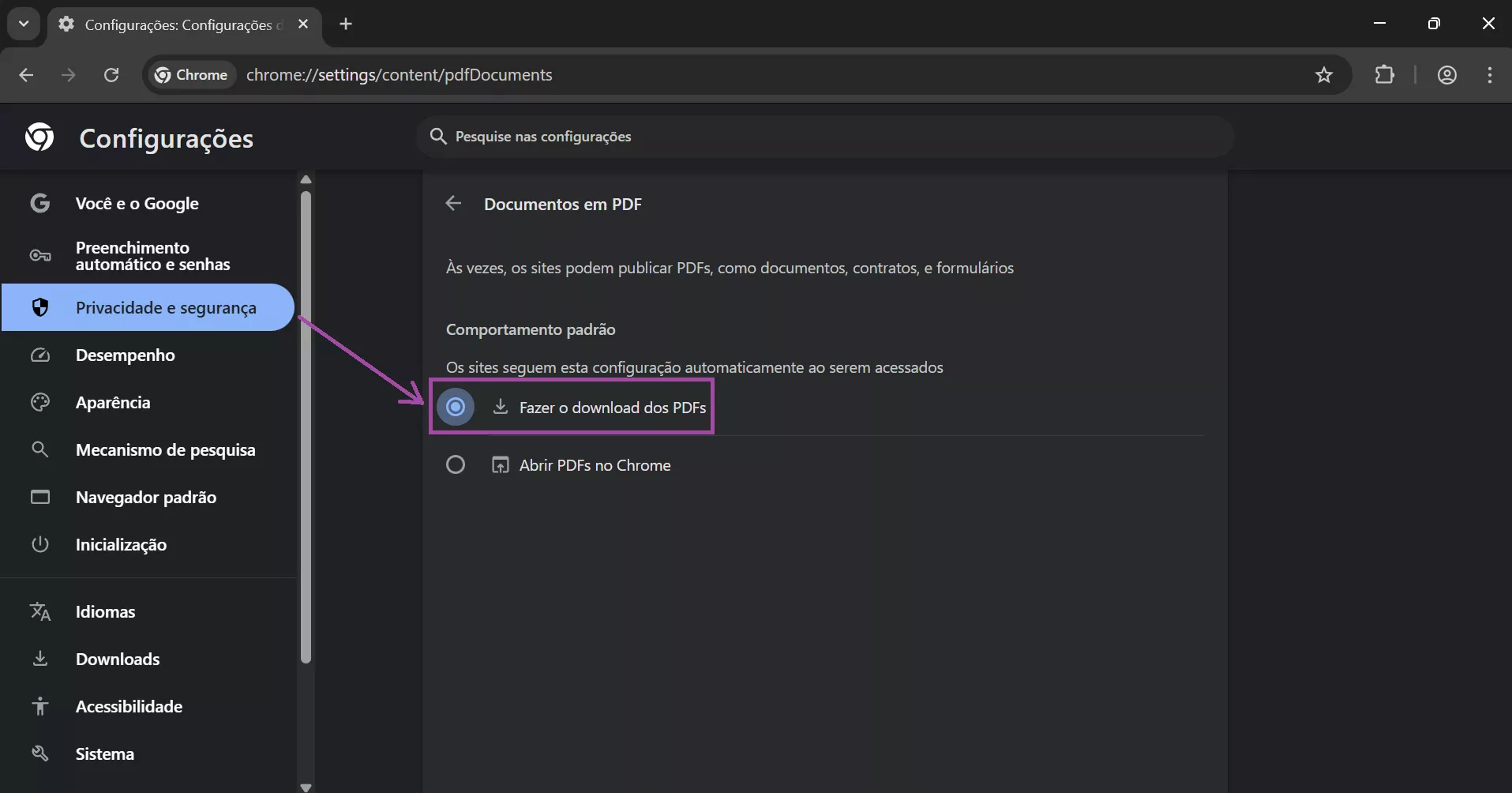
Task: Open Acessibilidade via accessibility icon
Action: [40, 706]
